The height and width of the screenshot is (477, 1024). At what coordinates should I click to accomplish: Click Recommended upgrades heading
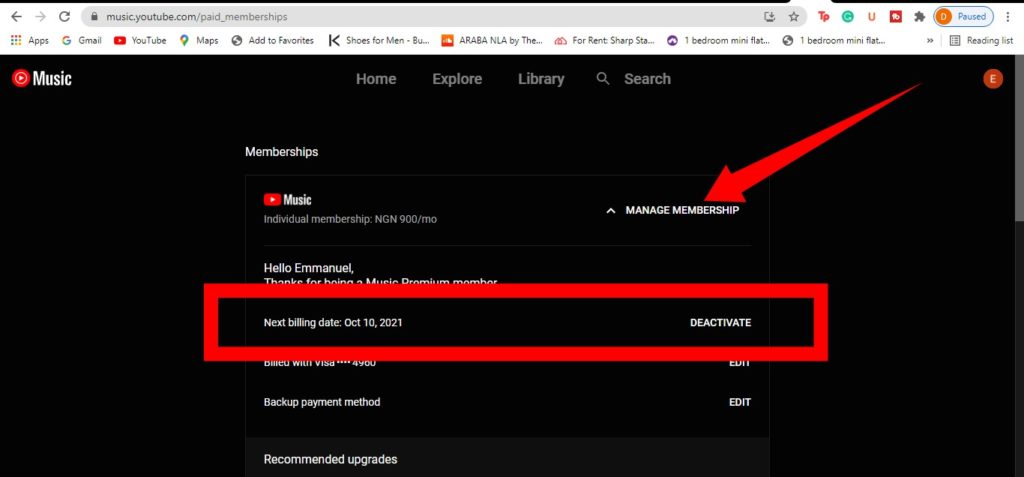(x=330, y=459)
